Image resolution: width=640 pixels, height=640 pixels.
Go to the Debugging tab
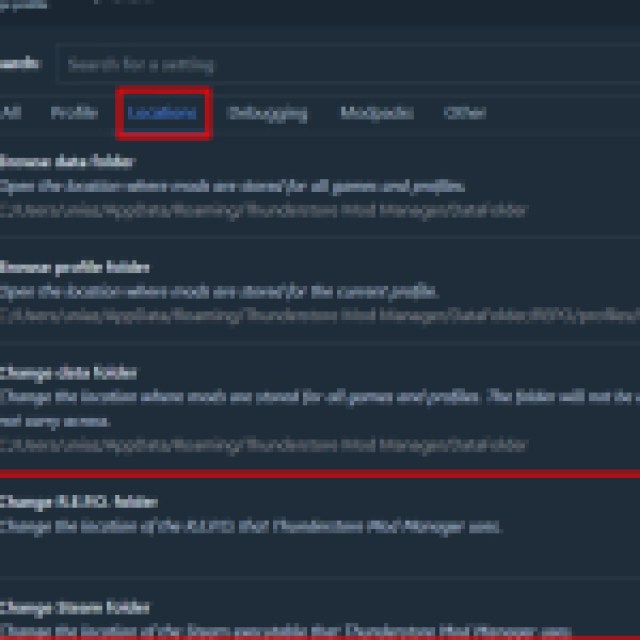(267, 113)
